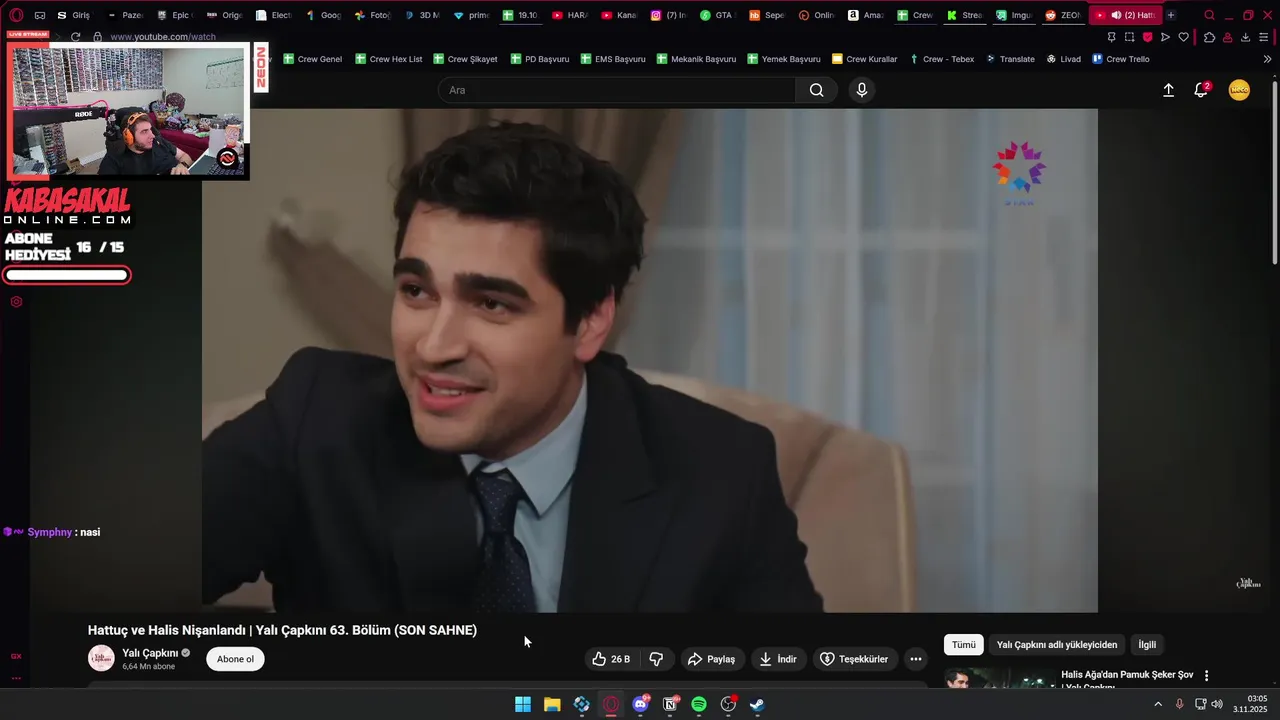
Task: Open Crew Hex List bookmark
Action: 388,59
